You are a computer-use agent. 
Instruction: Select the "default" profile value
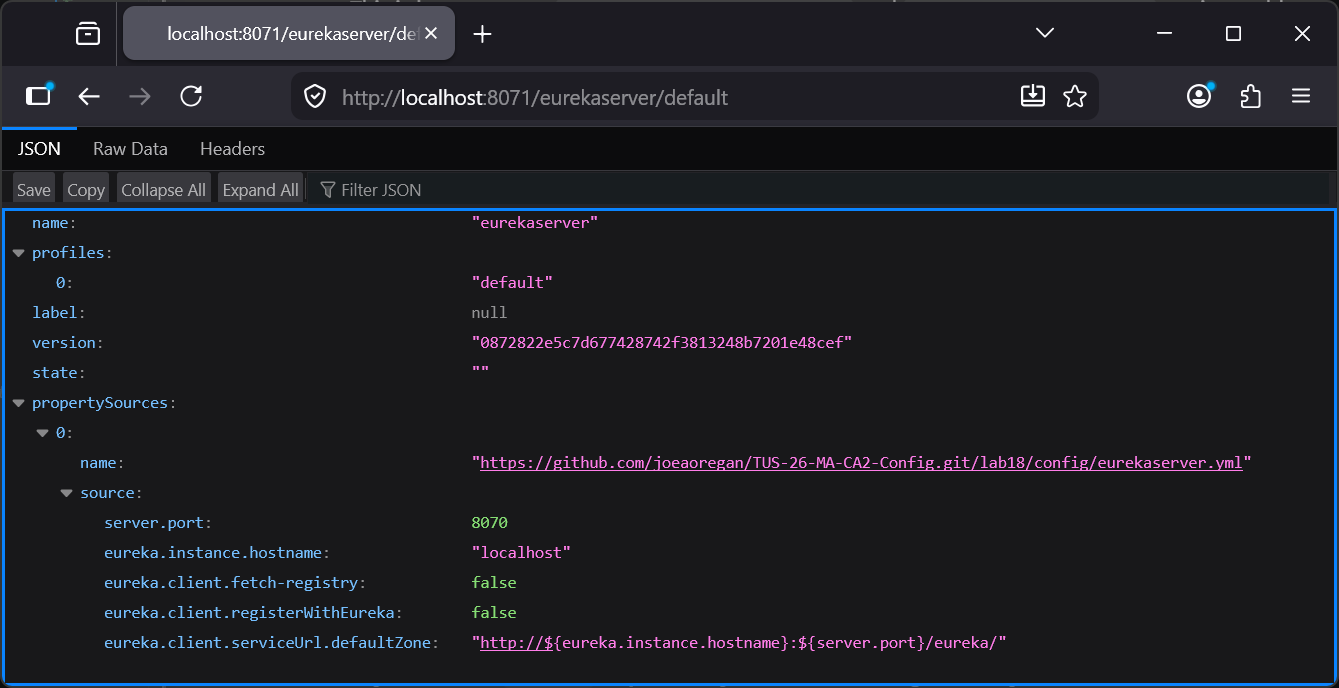512,283
